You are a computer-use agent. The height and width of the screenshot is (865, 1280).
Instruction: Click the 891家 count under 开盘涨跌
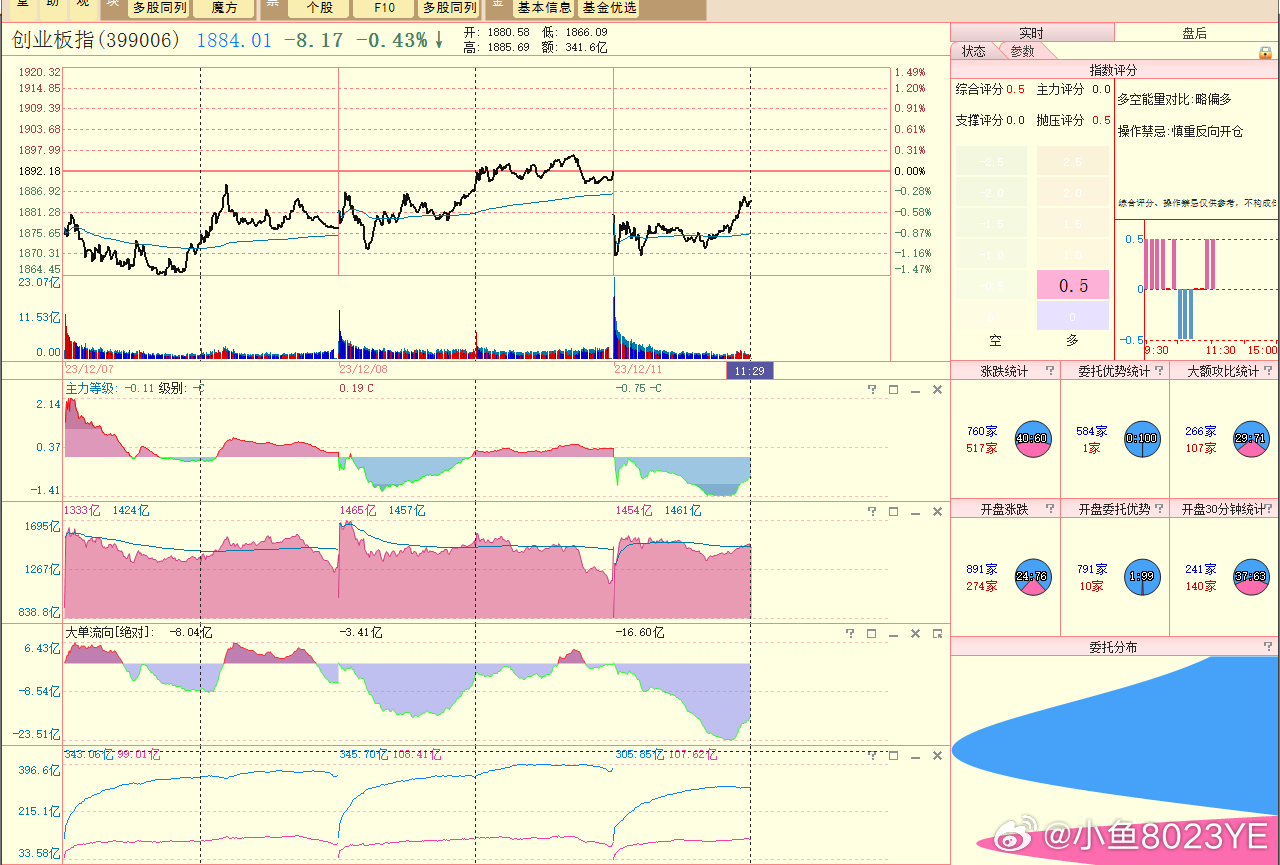[x=982, y=569]
